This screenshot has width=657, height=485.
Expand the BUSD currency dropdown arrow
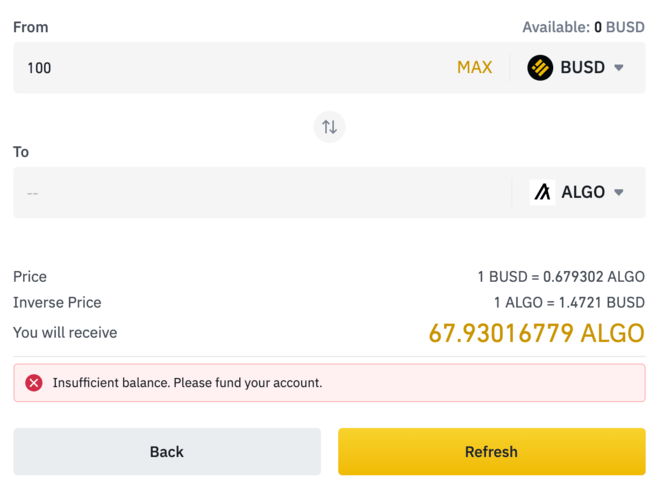(x=619, y=68)
